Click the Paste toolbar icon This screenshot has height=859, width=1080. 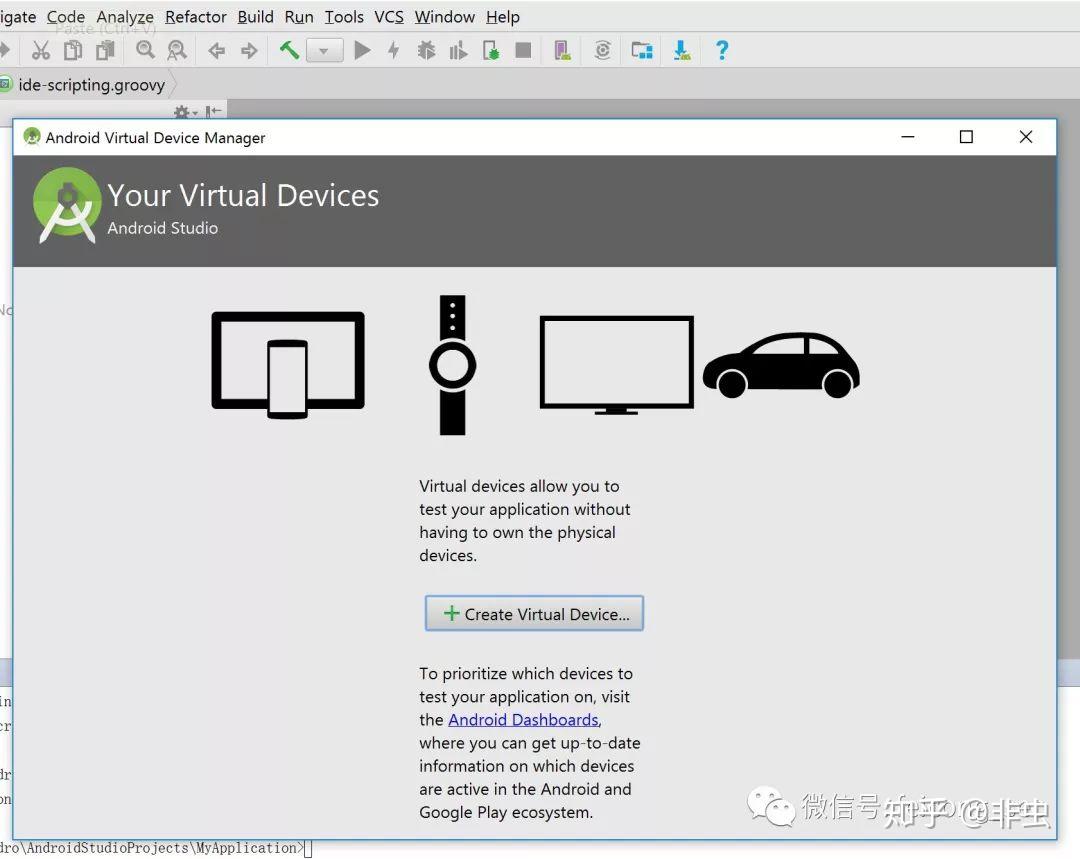105,50
